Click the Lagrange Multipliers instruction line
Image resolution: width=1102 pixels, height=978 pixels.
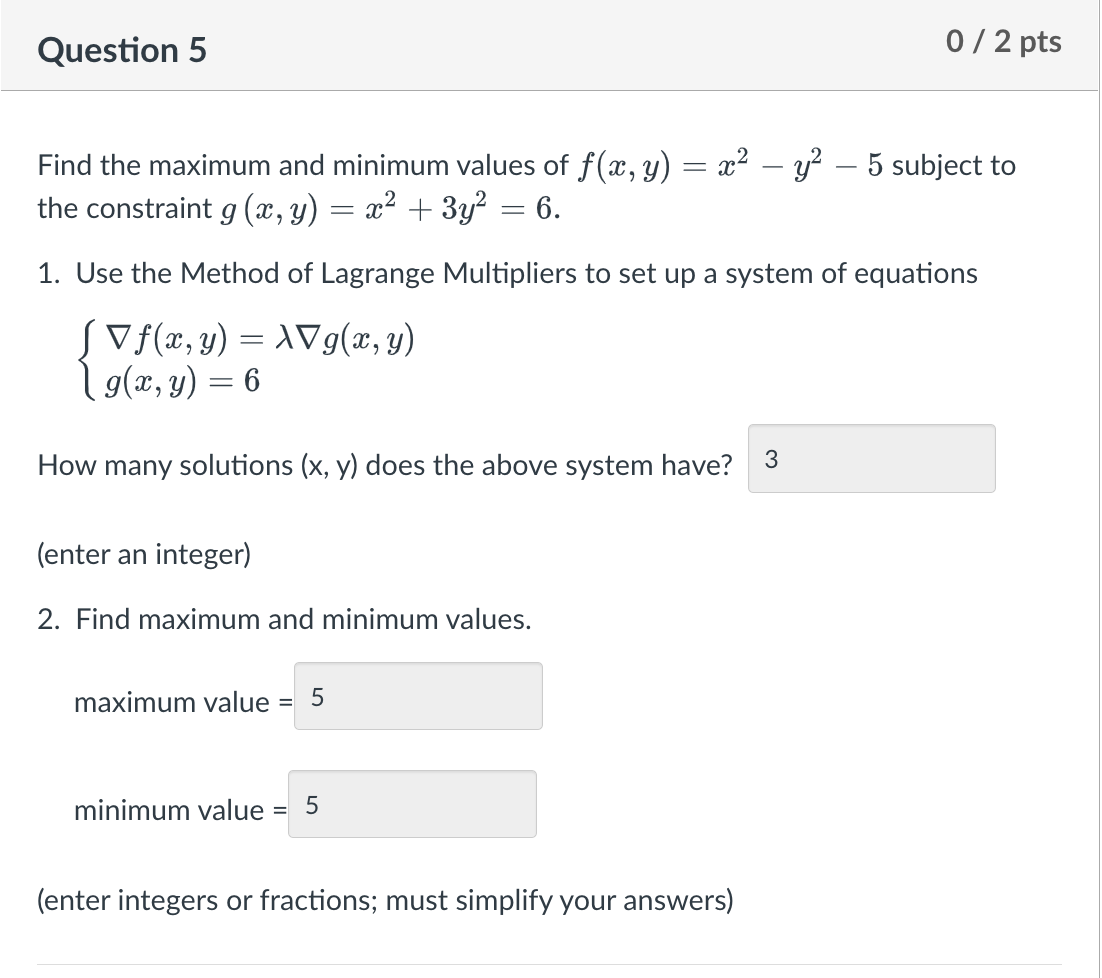505,273
